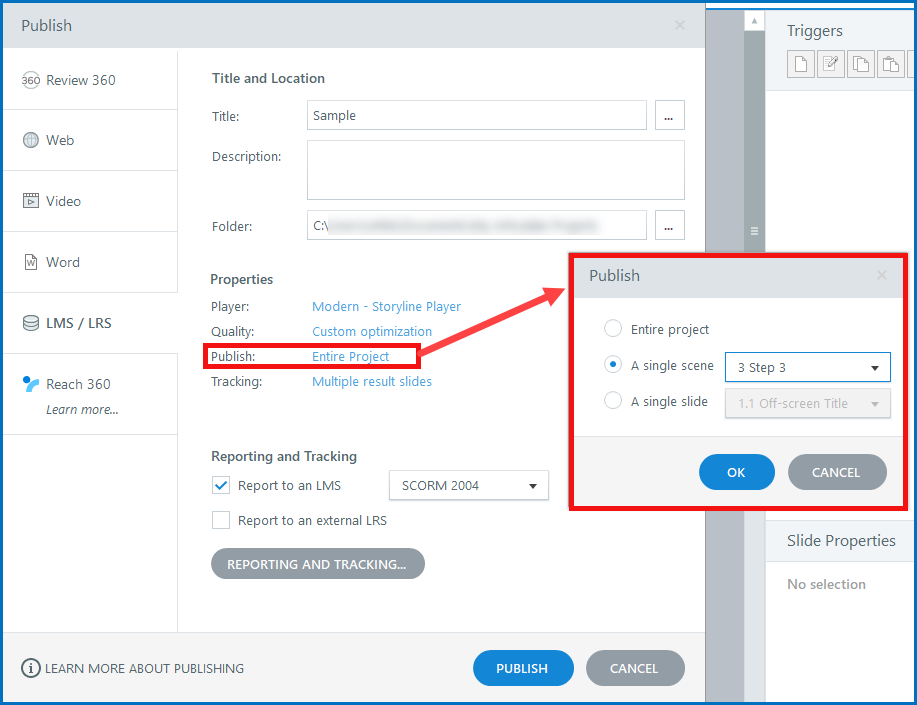Click Cancel in the small Publish popup
Image resolution: width=917 pixels, height=705 pixels.
836,472
